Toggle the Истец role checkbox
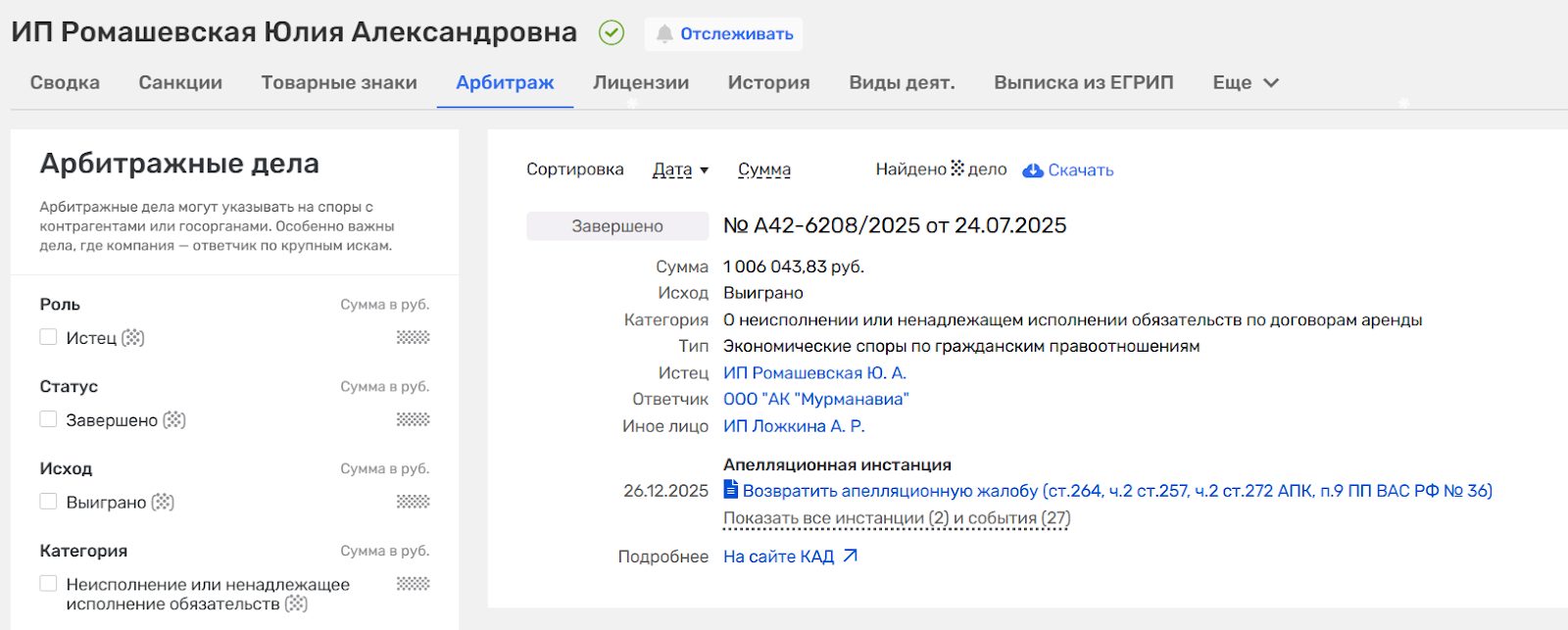1568x630 pixels. point(48,337)
